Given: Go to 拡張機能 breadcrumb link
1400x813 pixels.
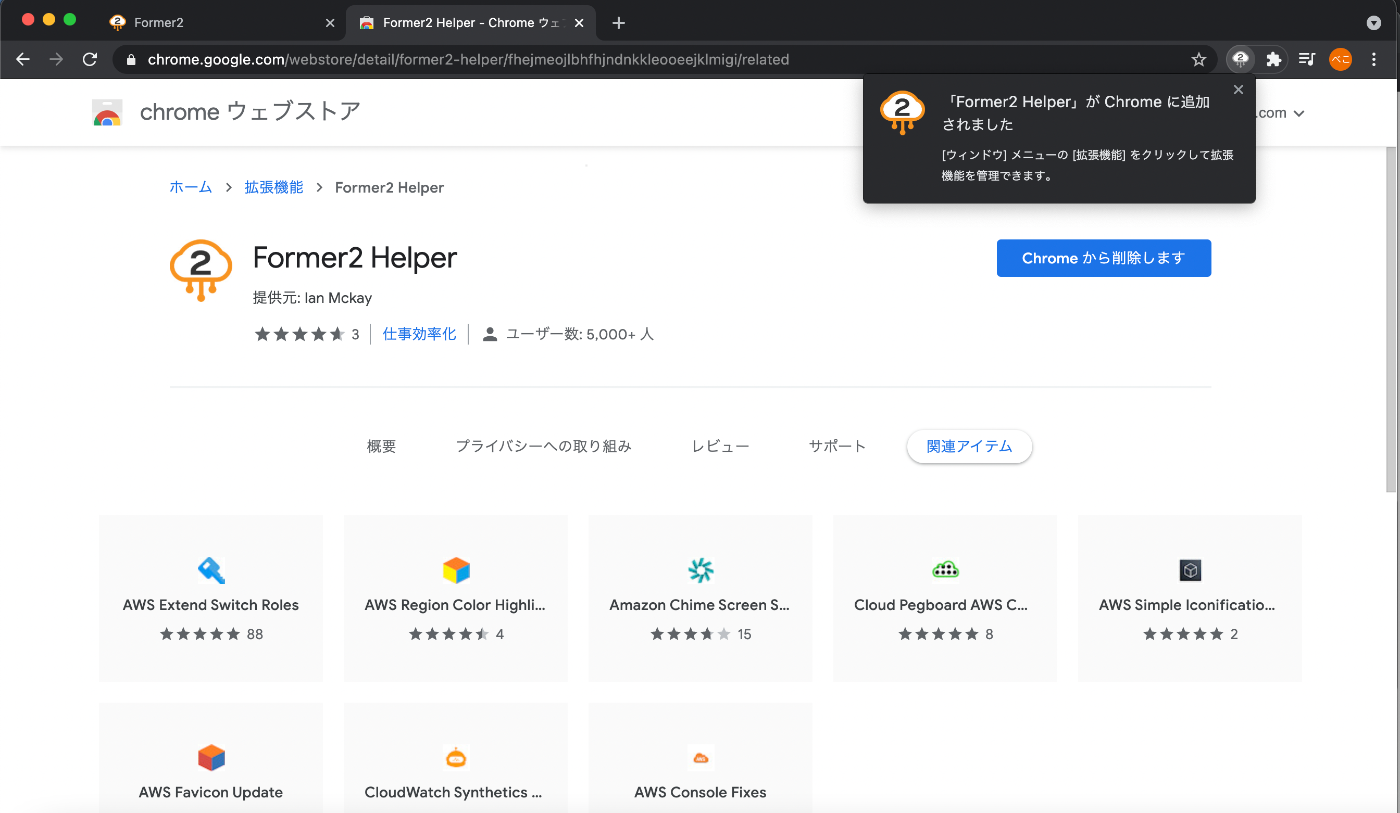Looking at the screenshot, I should (x=274, y=187).
